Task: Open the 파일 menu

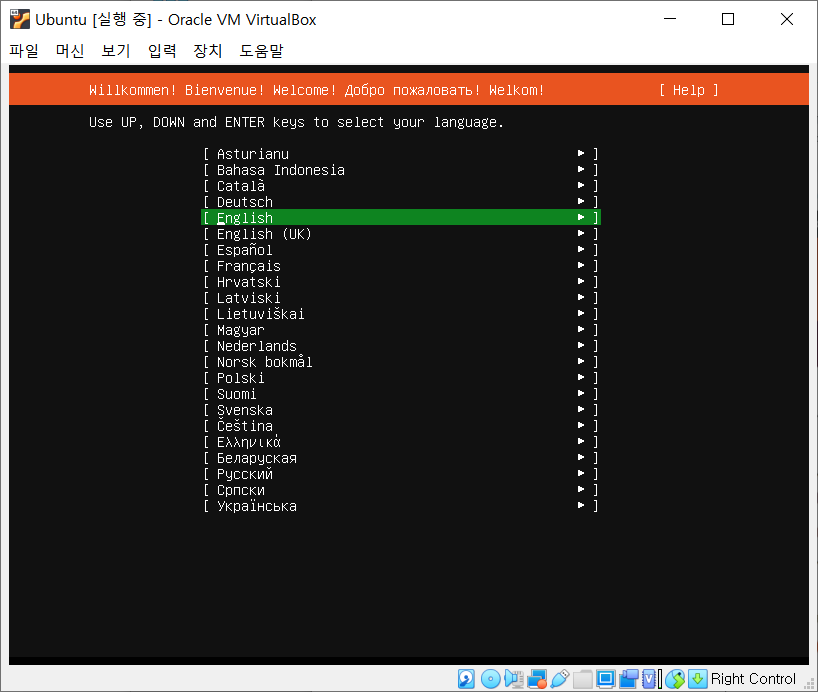Action: tap(24, 51)
